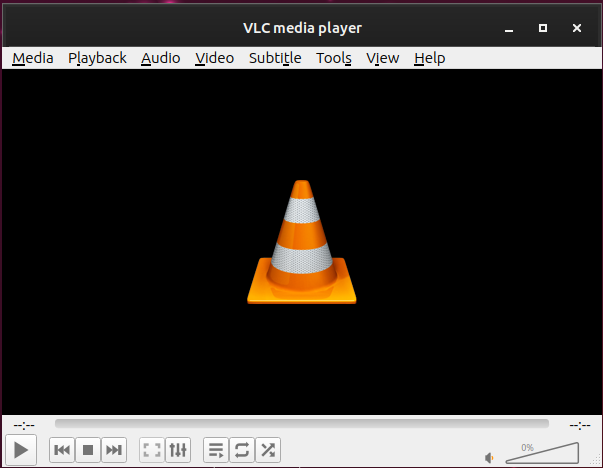The height and width of the screenshot is (470, 604).
Task: Maximize the VLC media player window
Action: [x=543, y=28]
